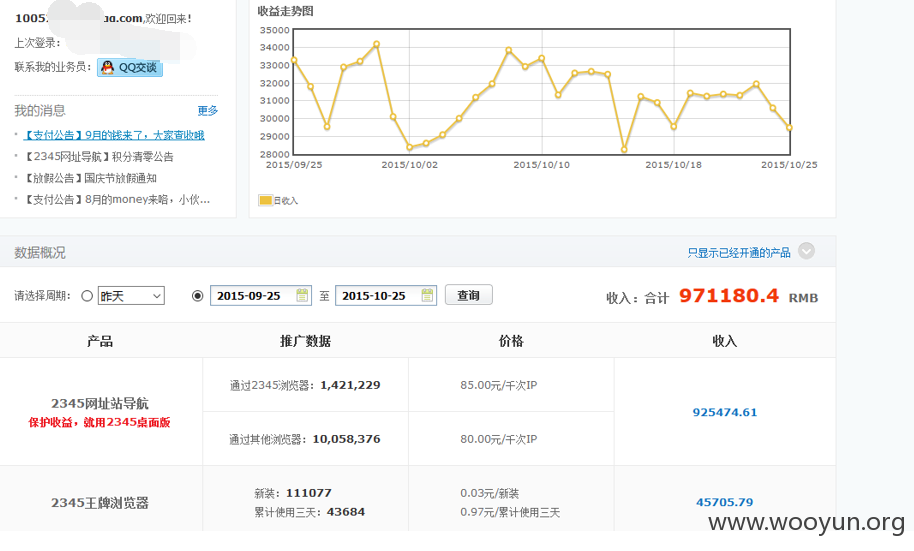Click the 价格 column header
914x551 pixels.
click(511, 341)
